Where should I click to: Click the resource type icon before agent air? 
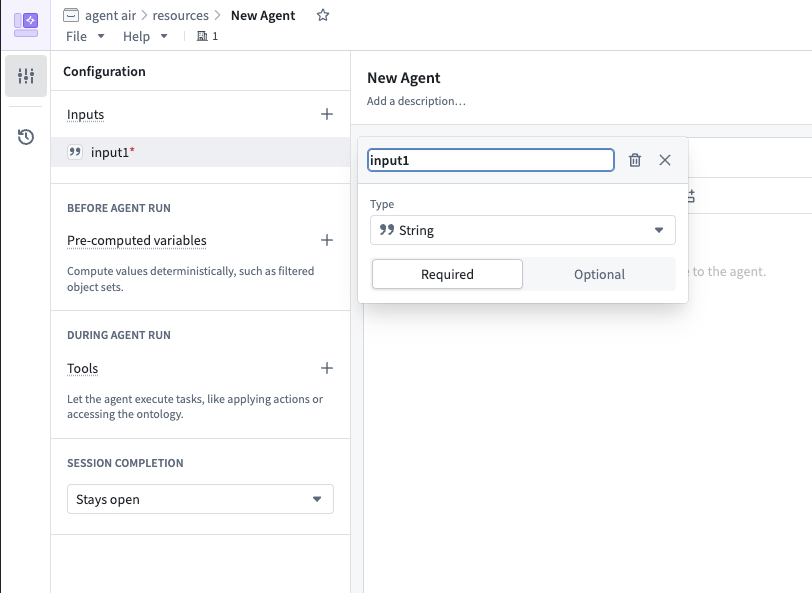click(x=71, y=16)
